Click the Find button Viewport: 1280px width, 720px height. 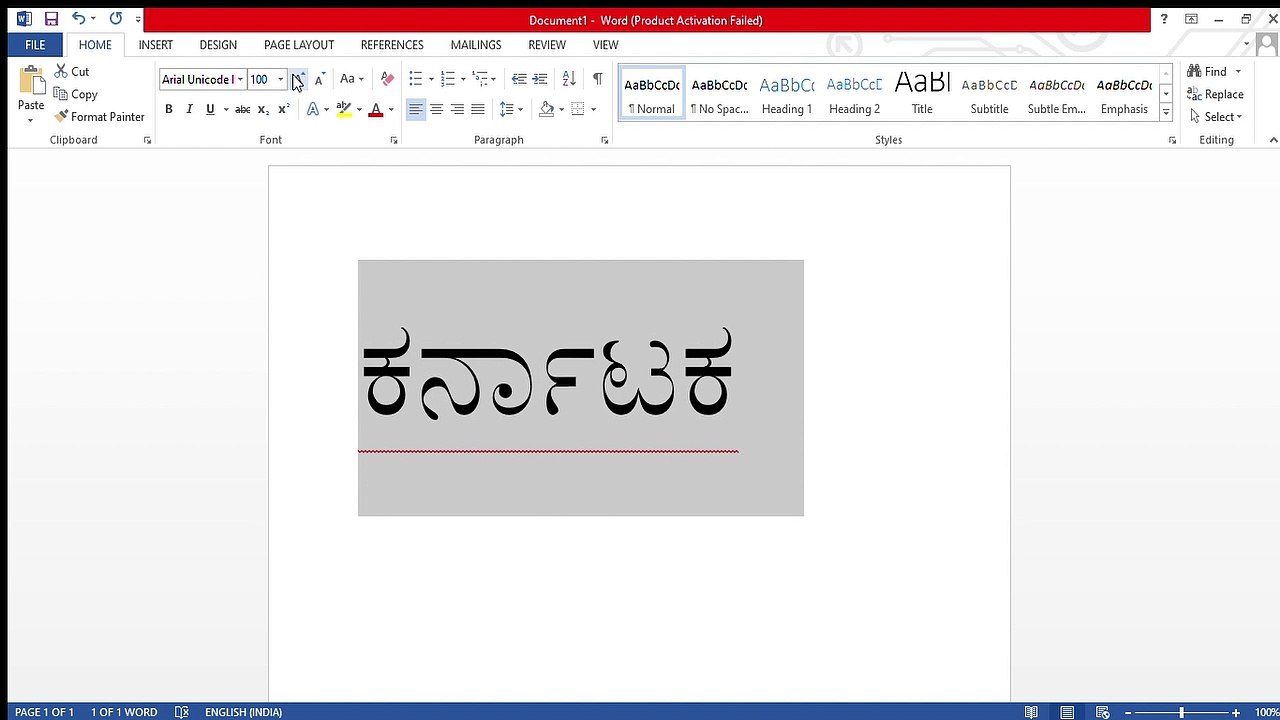point(1207,72)
